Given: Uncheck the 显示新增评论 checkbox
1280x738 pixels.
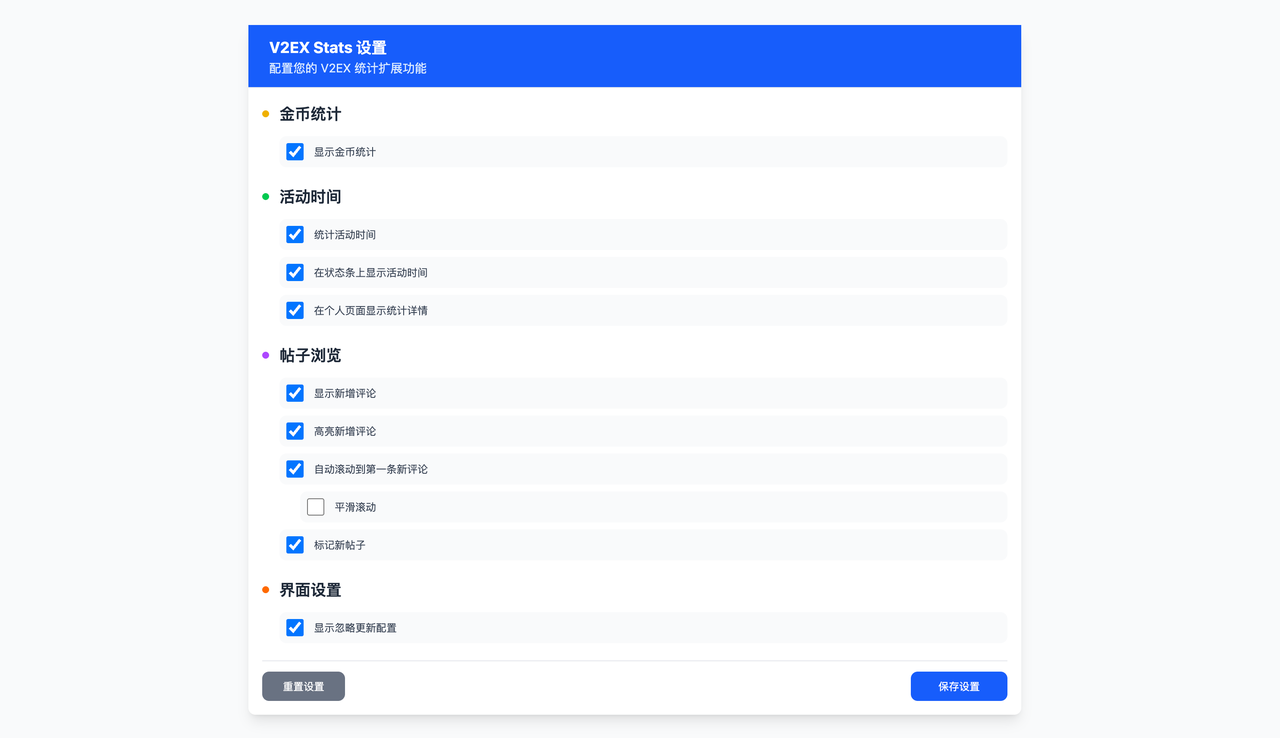Looking at the screenshot, I should coord(295,393).
